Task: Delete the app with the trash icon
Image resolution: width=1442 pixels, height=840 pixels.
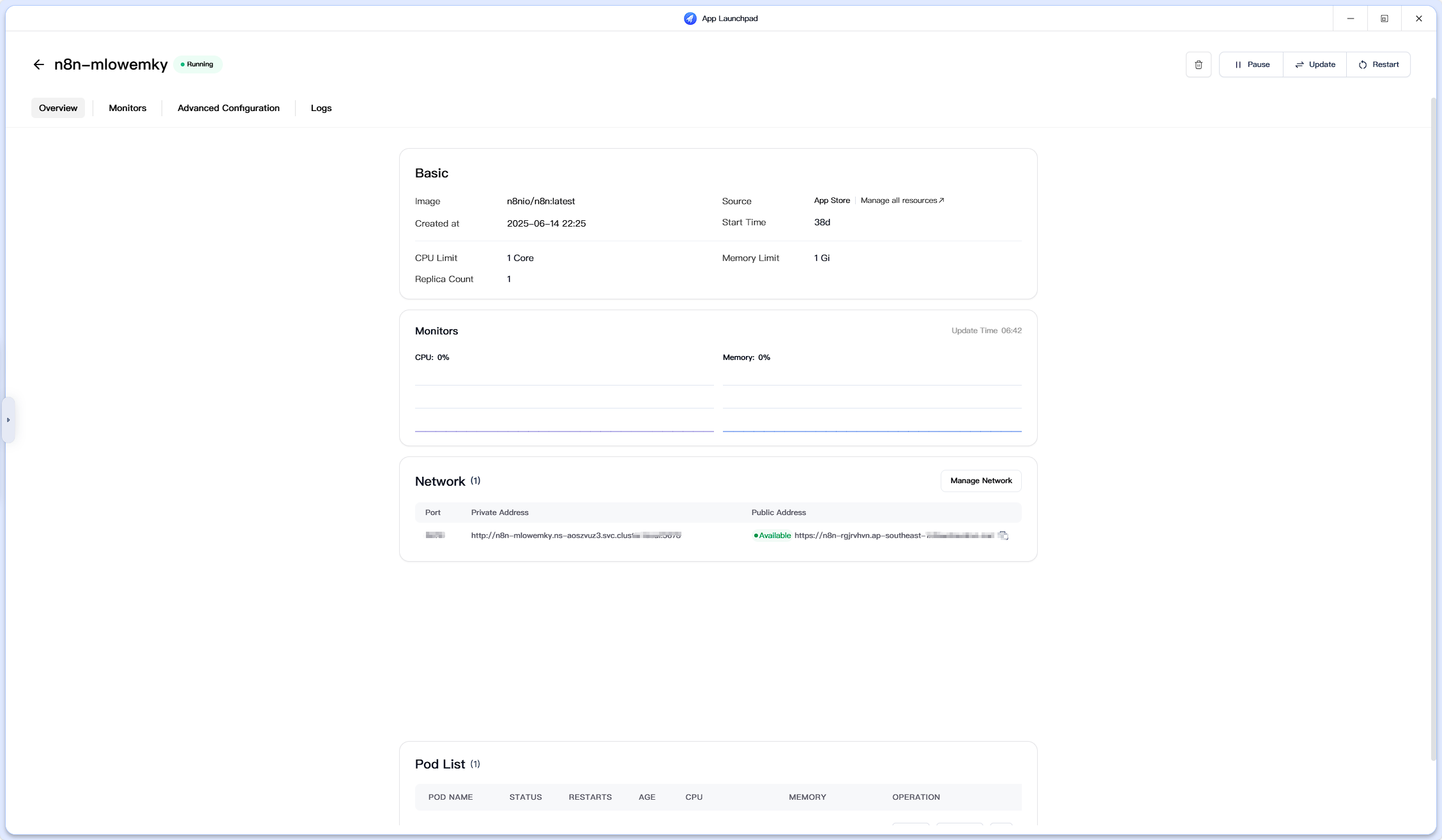Action: [x=1199, y=64]
